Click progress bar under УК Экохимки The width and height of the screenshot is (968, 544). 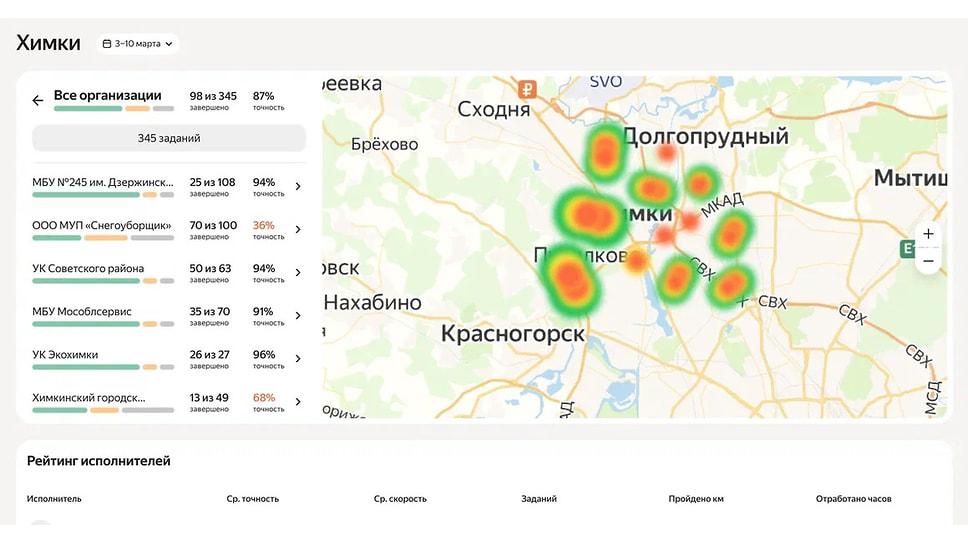pos(103,367)
